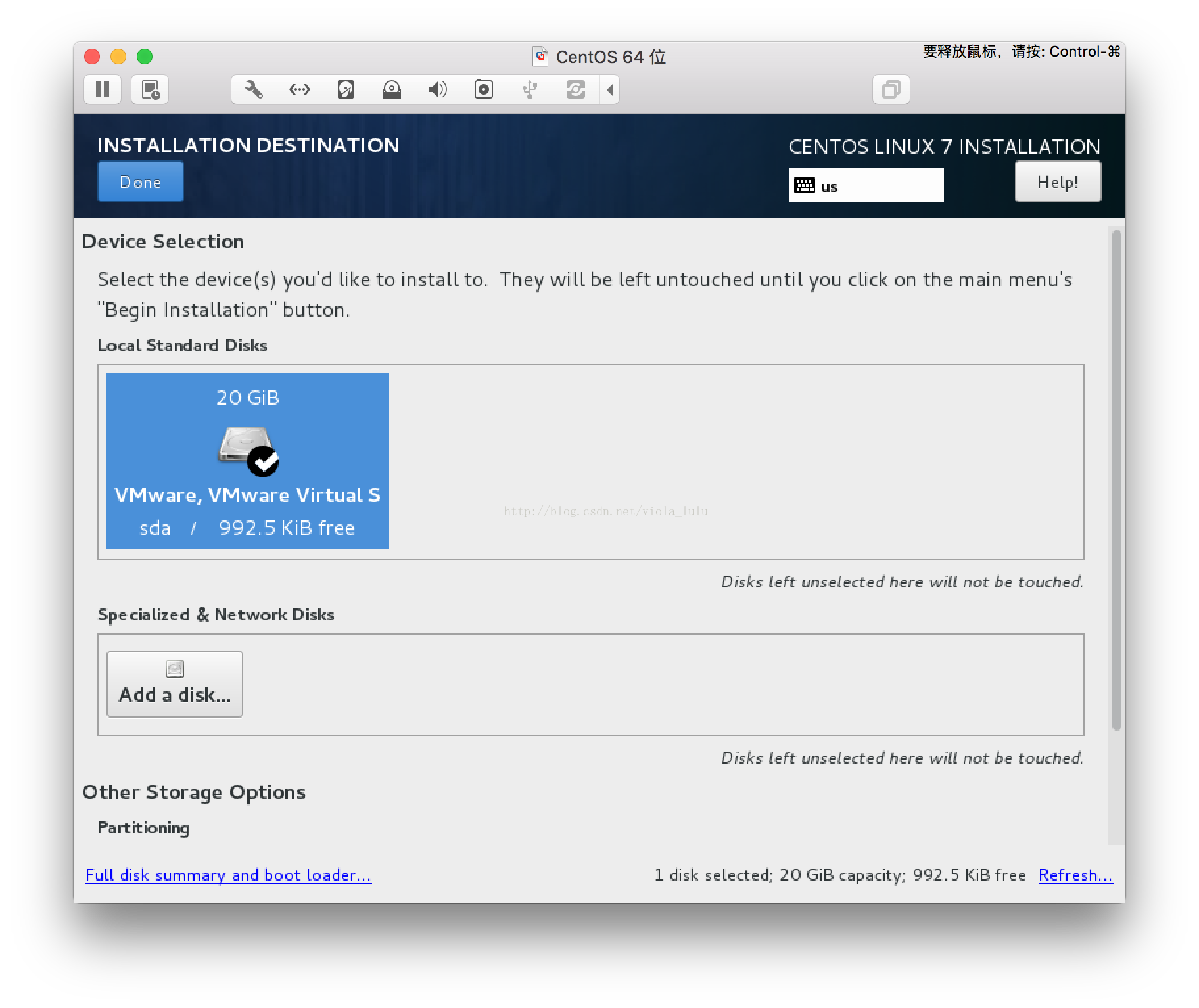The width and height of the screenshot is (1199, 1008).
Task: Toggle the 20 GiB VMware Virtual disk sda
Action: (248, 461)
